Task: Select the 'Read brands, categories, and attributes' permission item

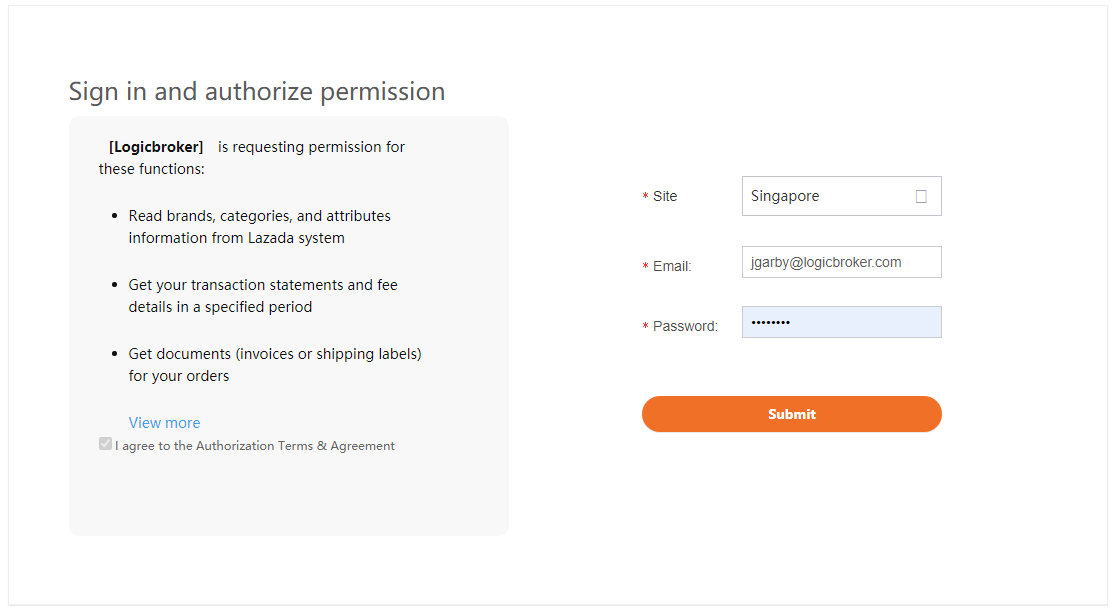Action: click(259, 227)
